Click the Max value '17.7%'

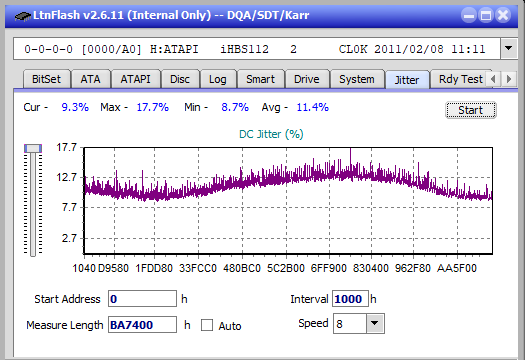tap(152, 107)
